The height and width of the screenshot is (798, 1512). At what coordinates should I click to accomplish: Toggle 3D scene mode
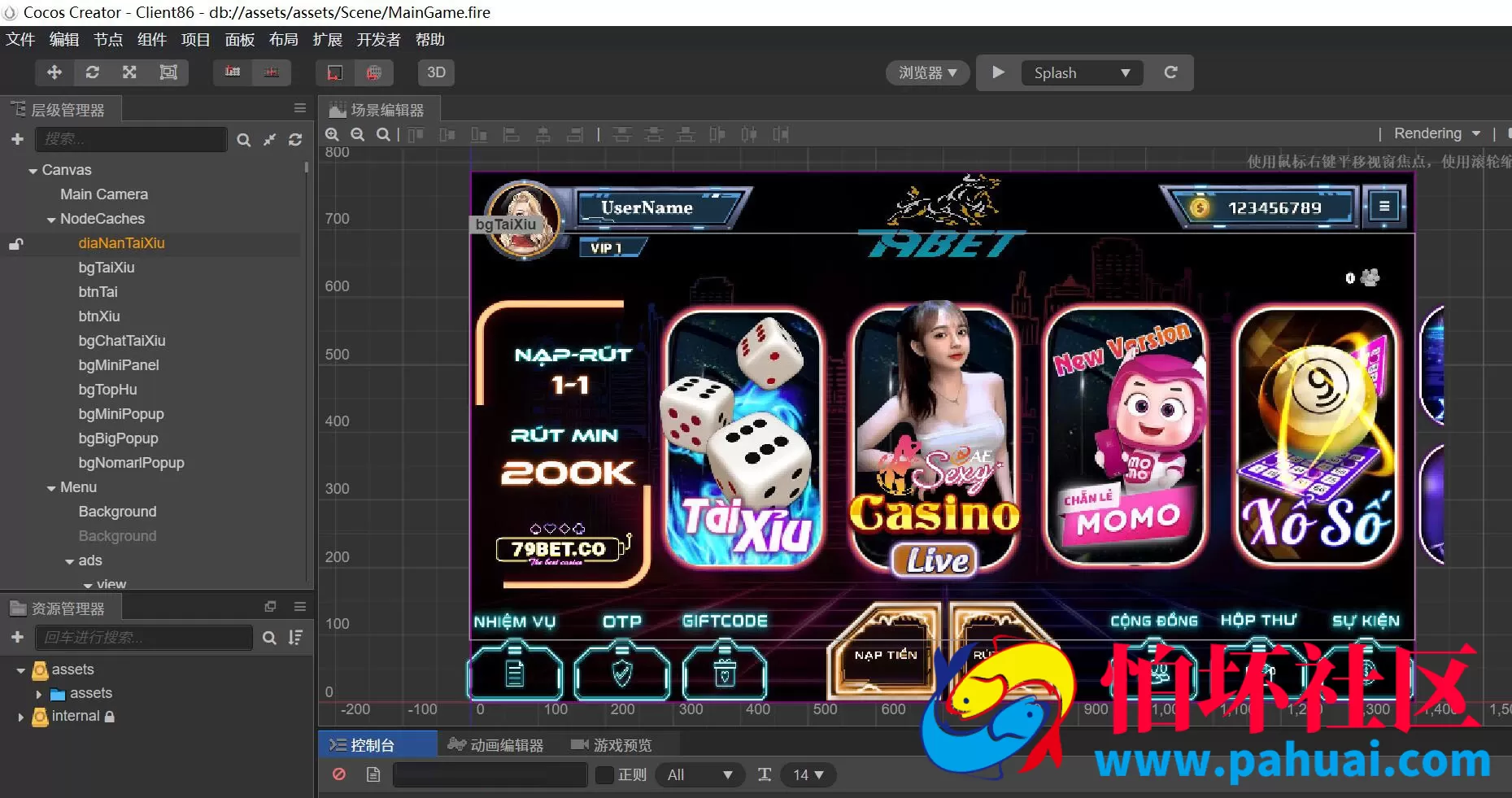point(436,72)
